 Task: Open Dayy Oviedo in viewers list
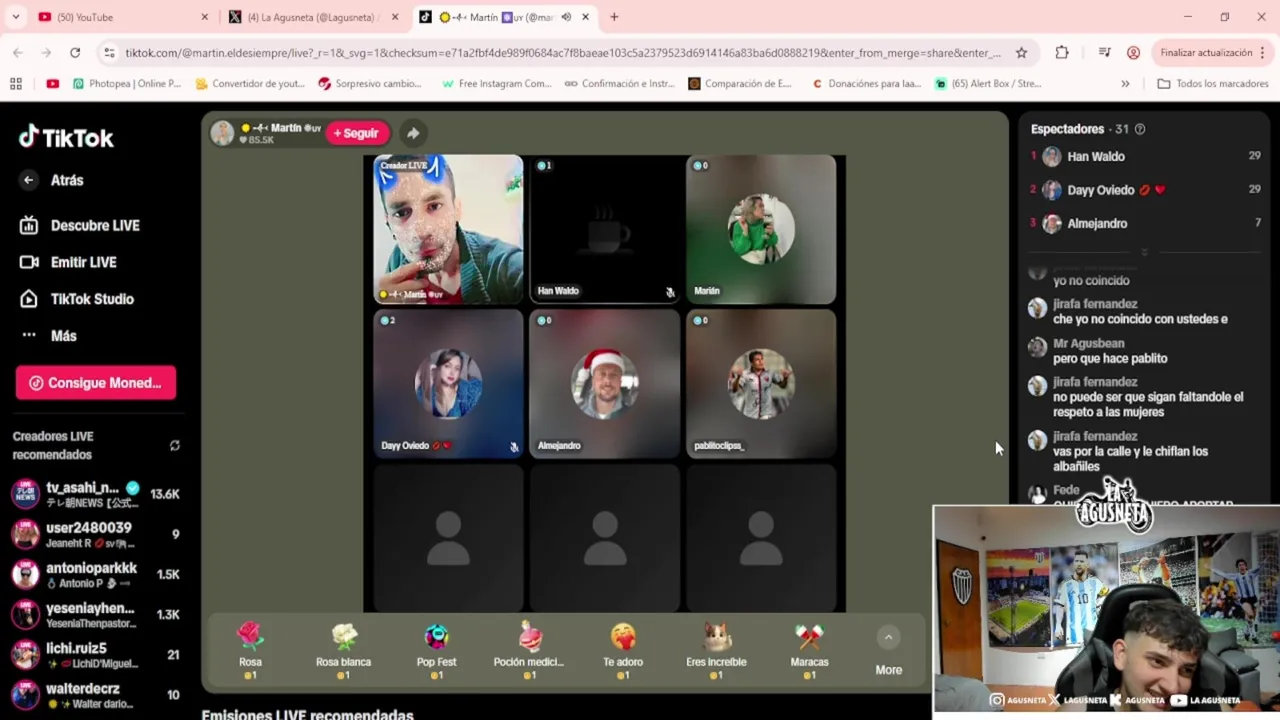click(x=1146, y=190)
